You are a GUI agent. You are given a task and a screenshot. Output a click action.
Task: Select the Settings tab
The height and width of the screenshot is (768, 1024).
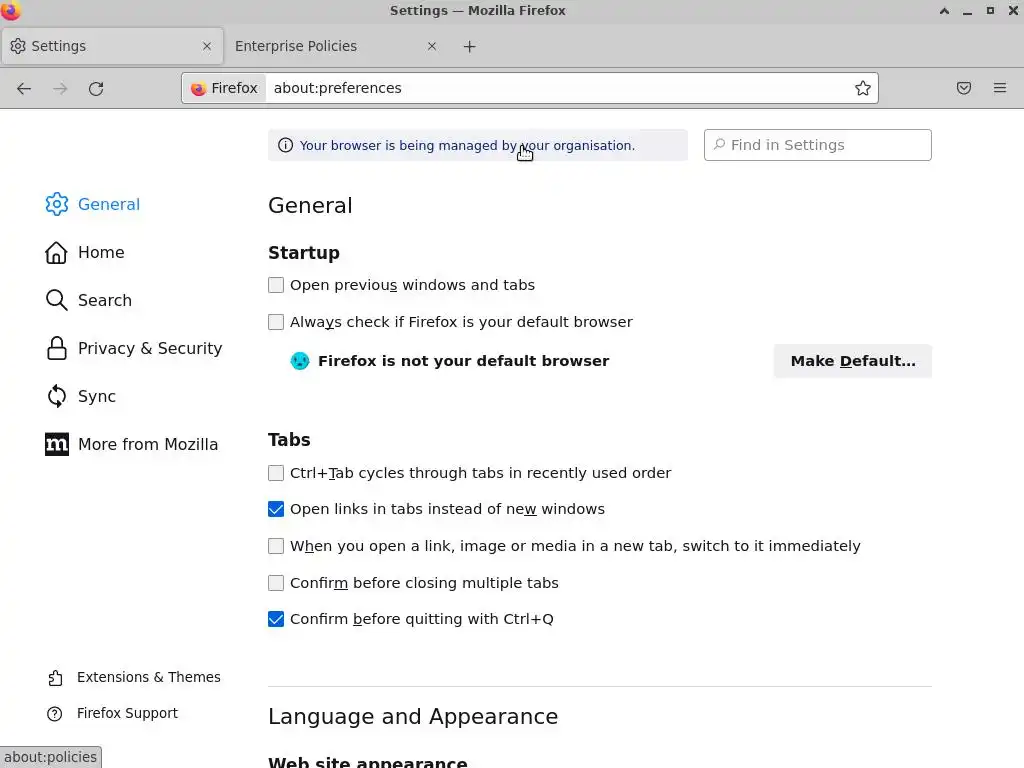(100, 46)
